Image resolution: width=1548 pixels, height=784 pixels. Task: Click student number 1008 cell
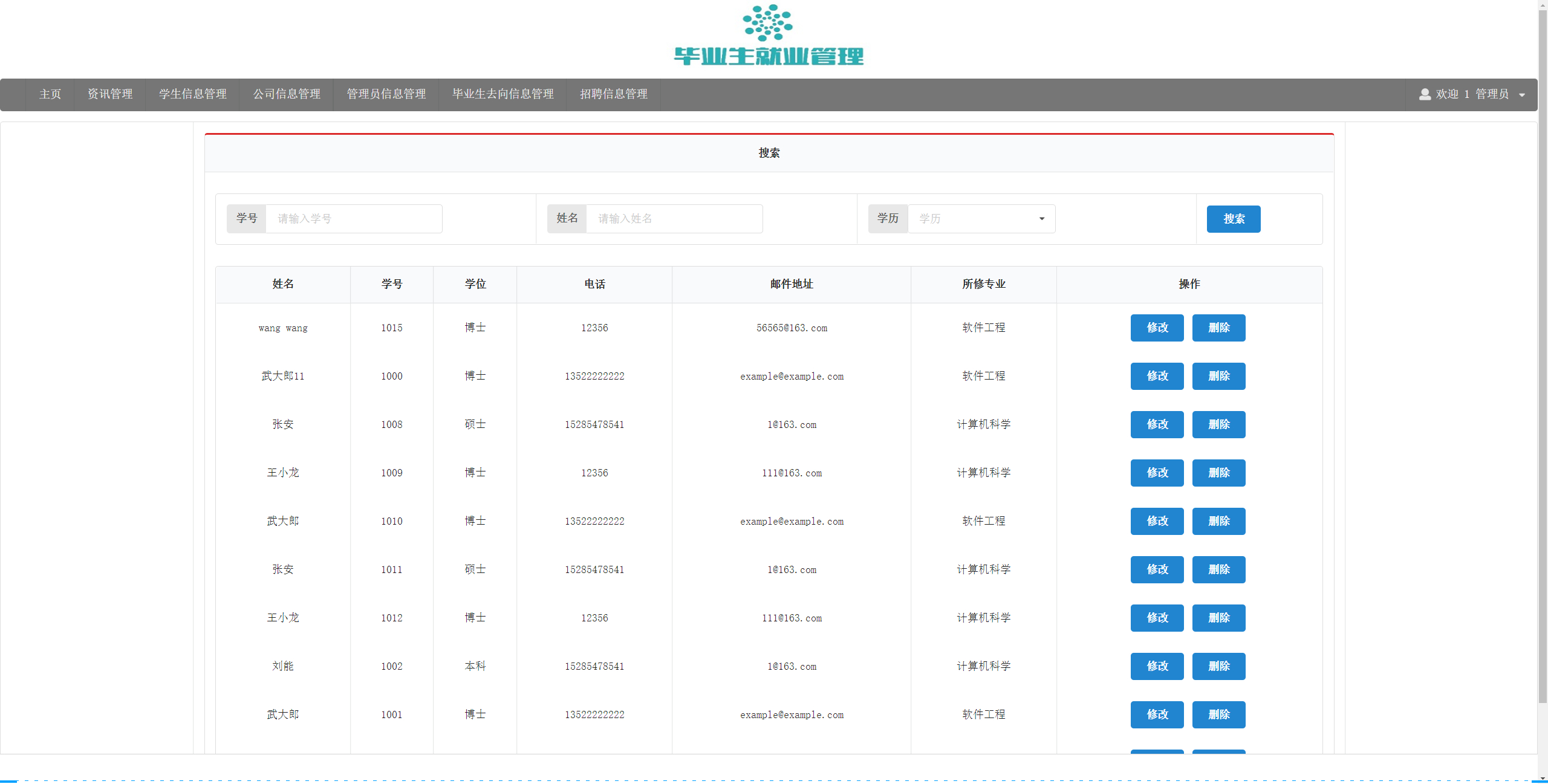[x=392, y=424]
